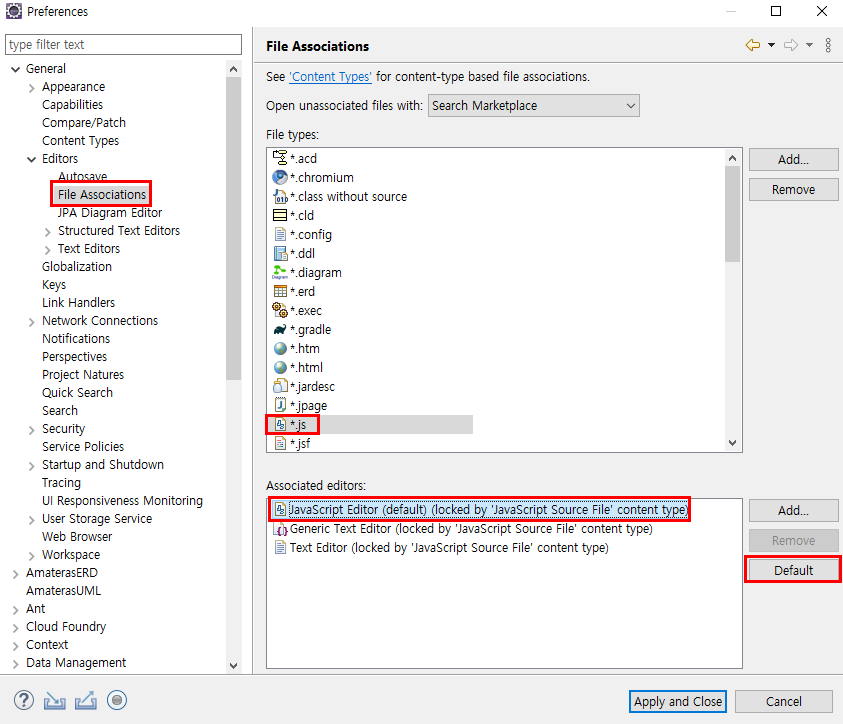Click Apply and Close
843x724 pixels.
pos(677,701)
